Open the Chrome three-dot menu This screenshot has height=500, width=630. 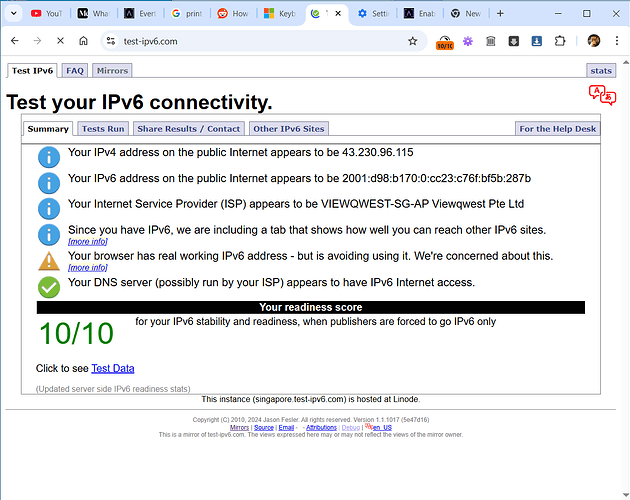click(x=616, y=41)
